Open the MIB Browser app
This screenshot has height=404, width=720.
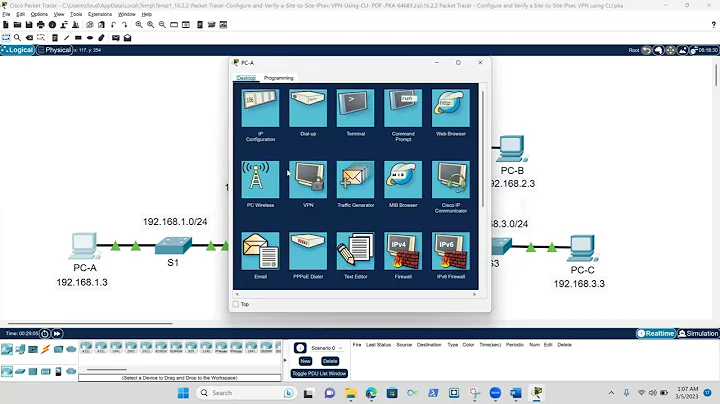pos(403,180)
